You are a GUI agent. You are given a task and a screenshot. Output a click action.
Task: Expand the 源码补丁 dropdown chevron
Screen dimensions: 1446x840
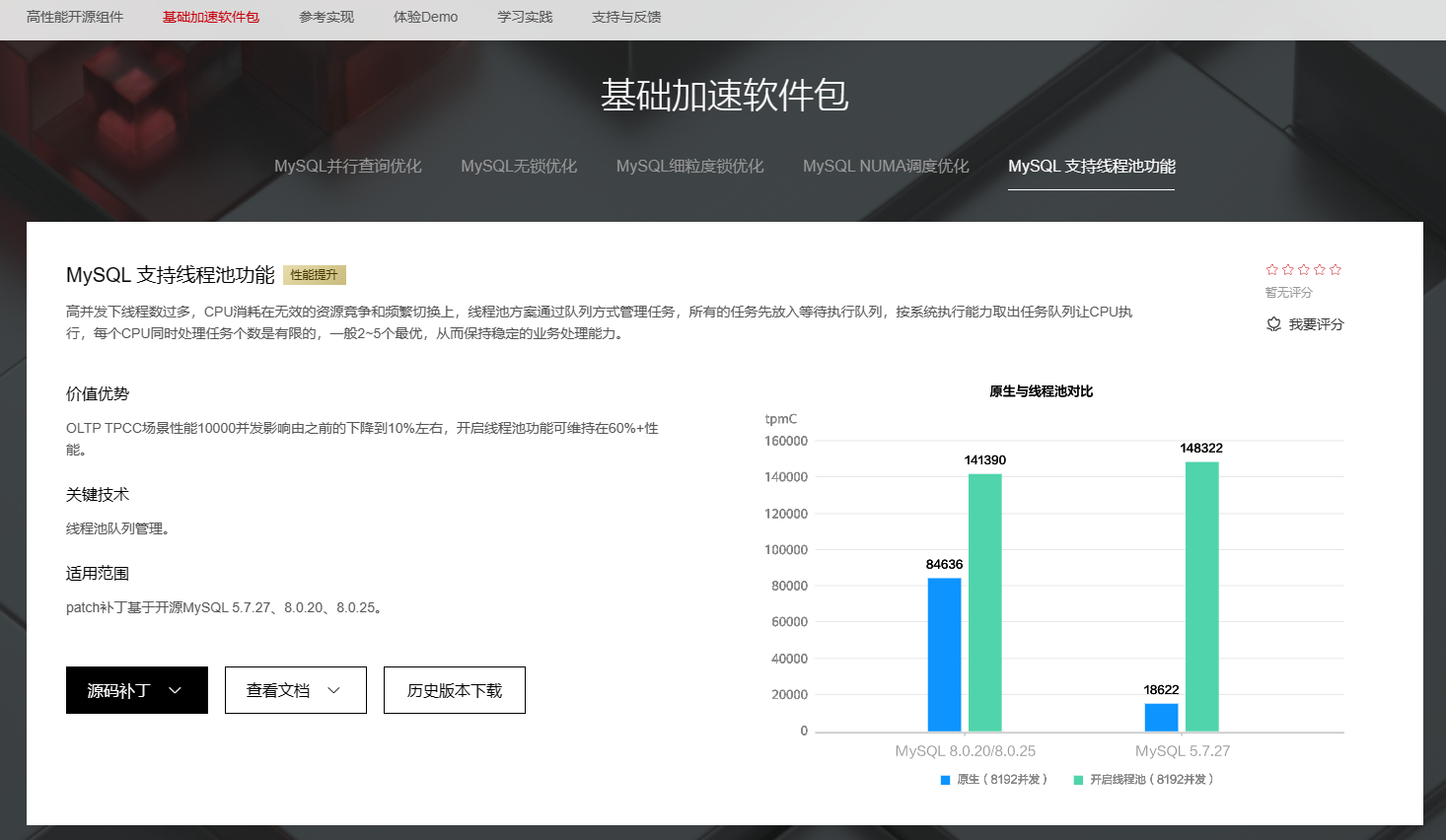(x=176, y=690)
